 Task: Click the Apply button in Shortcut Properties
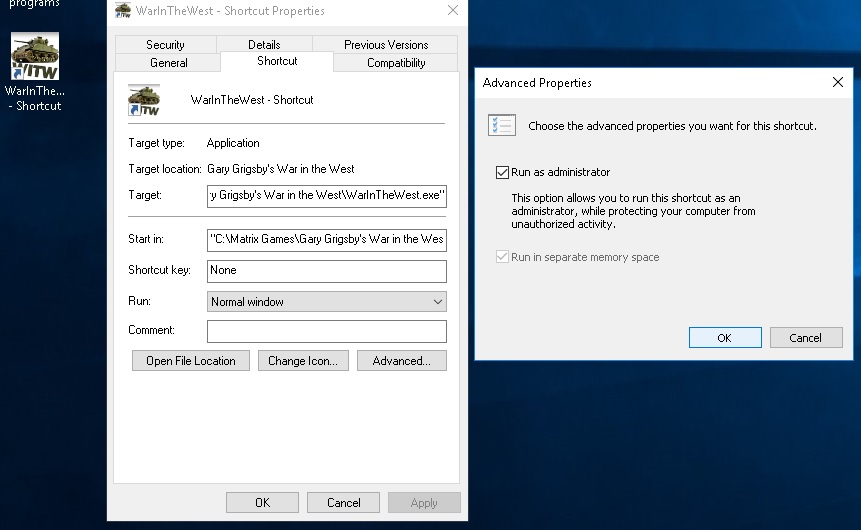tap(424, 503)
